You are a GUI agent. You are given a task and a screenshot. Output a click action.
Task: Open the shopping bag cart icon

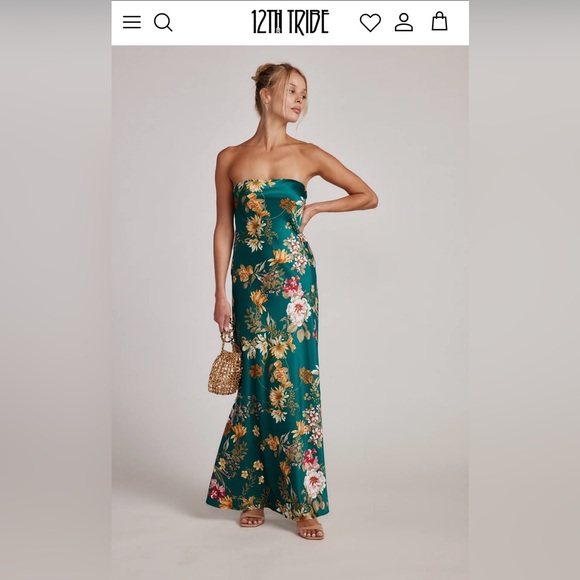(x=439, y=21)
